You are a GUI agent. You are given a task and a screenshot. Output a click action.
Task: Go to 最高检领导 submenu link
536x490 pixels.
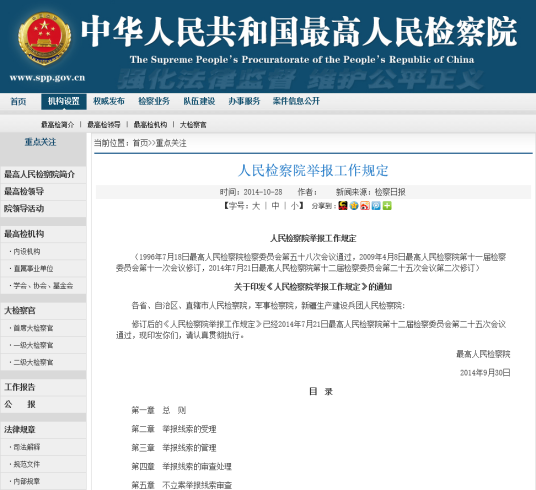(104, 125)
